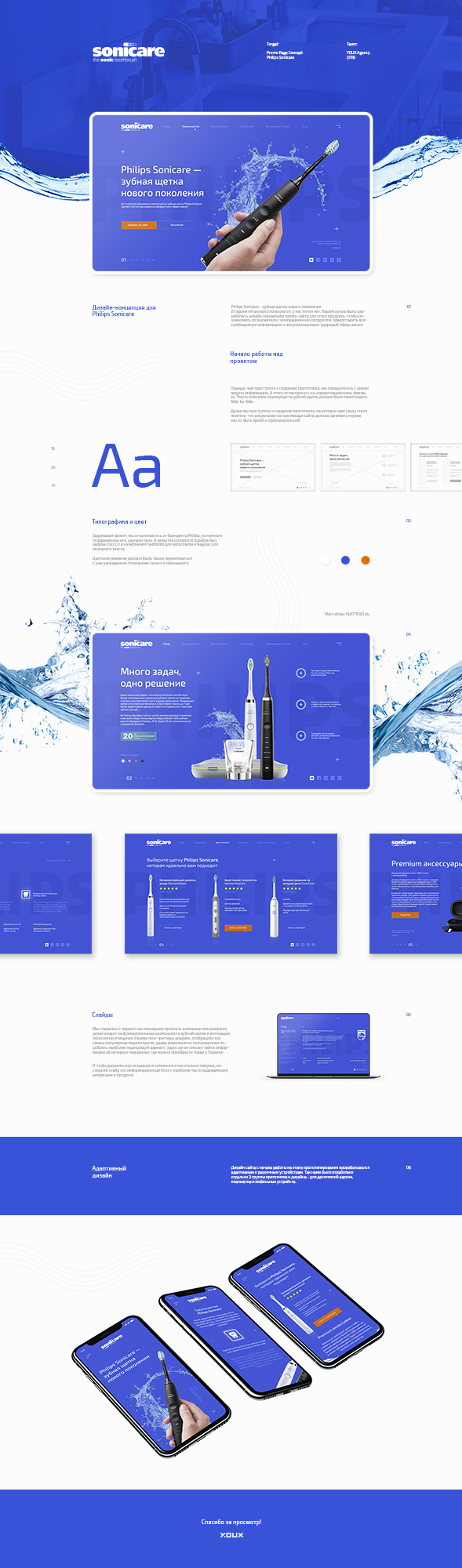Select 'Приложение Sonicare' in the hero slide navigation
The width and height of the screenshot is (462, 1568).
tap(278, 126)
